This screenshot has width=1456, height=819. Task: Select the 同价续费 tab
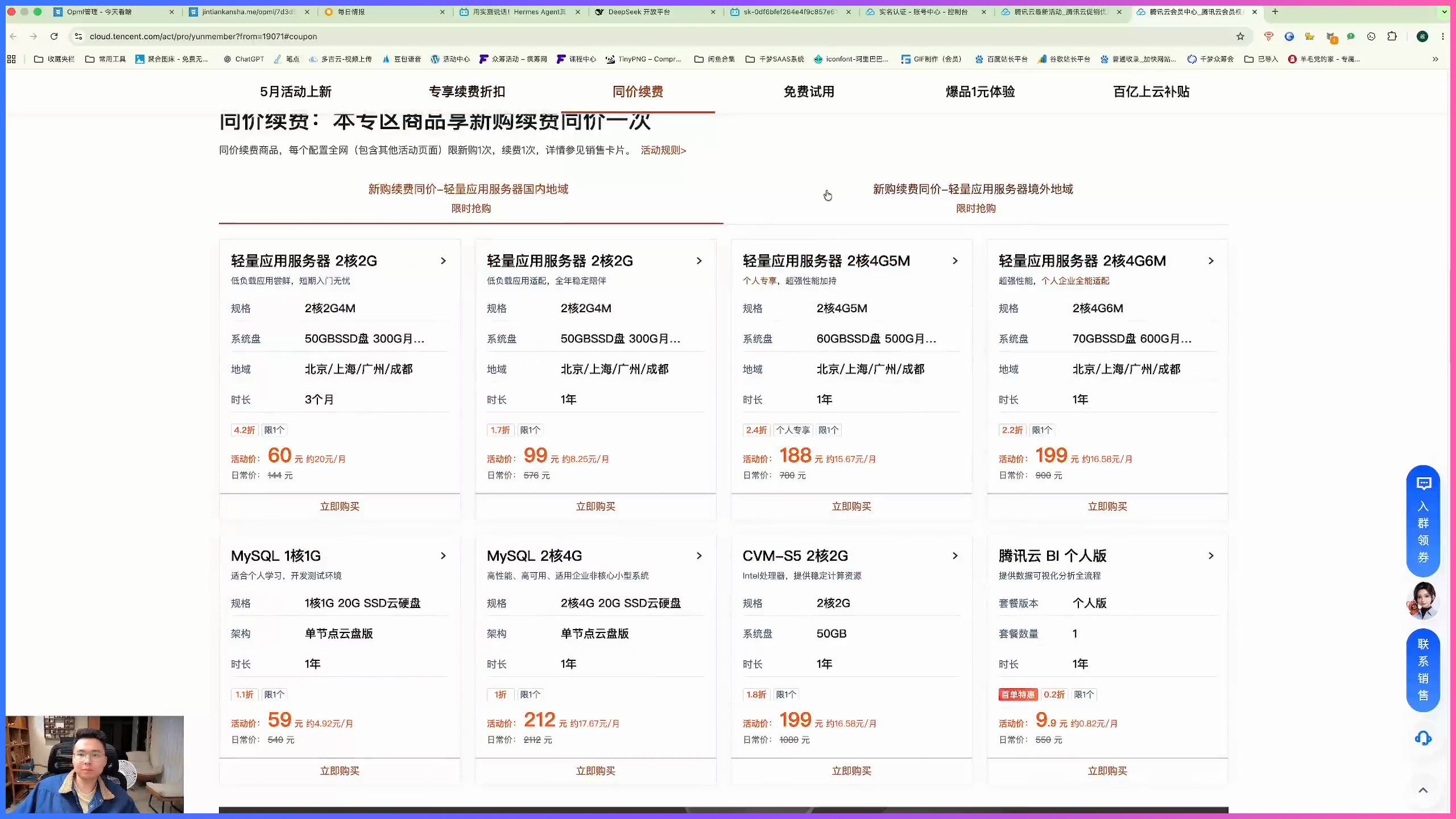tap(638, 92)
